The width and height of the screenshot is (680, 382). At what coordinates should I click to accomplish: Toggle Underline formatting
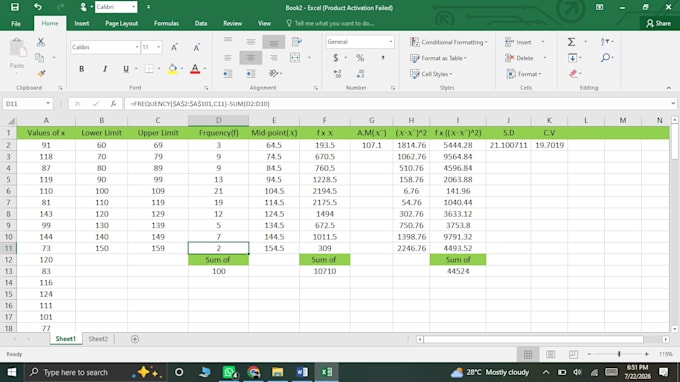(x=126, y=69)
